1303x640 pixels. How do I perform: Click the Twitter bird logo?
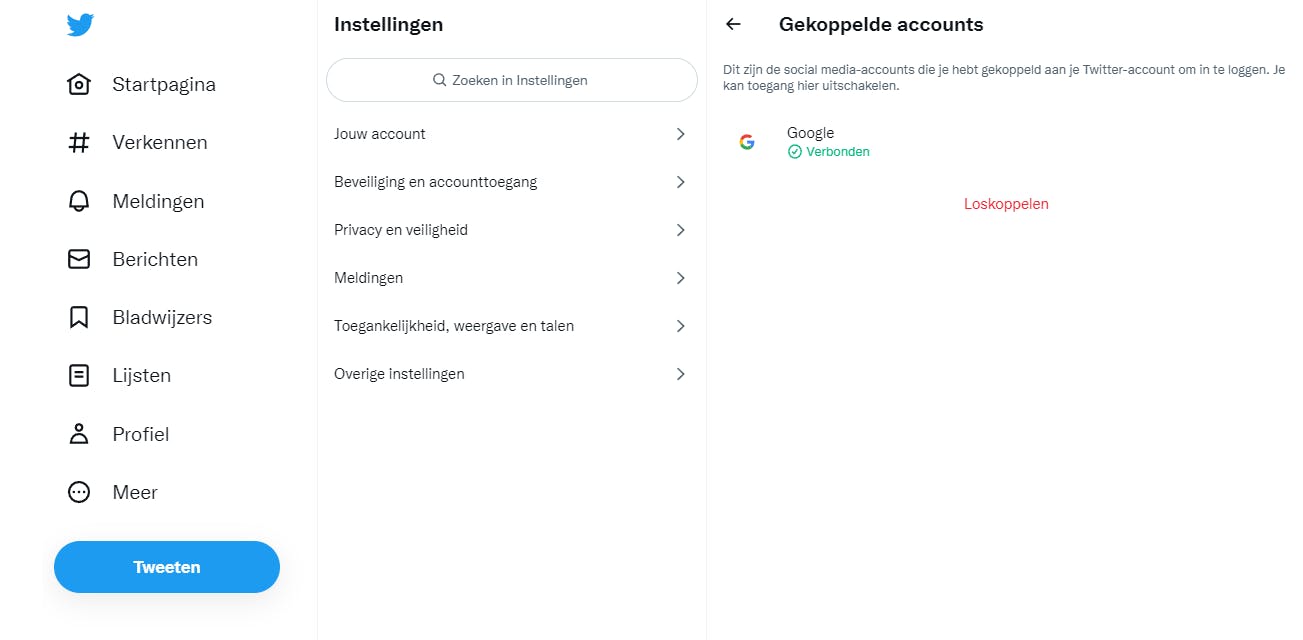[80, 25]
